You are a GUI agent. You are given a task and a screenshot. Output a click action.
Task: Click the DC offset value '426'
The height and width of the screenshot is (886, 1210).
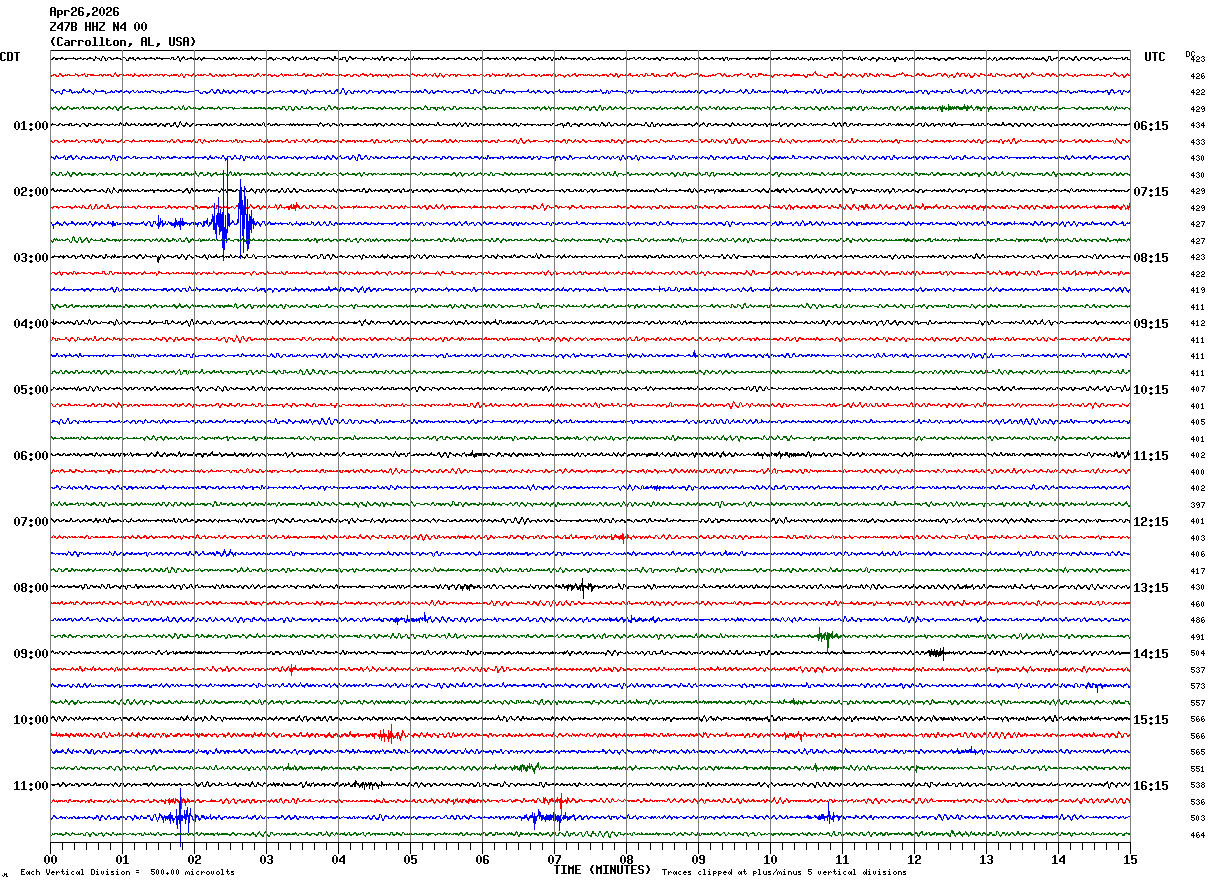tap(1197, 76)
